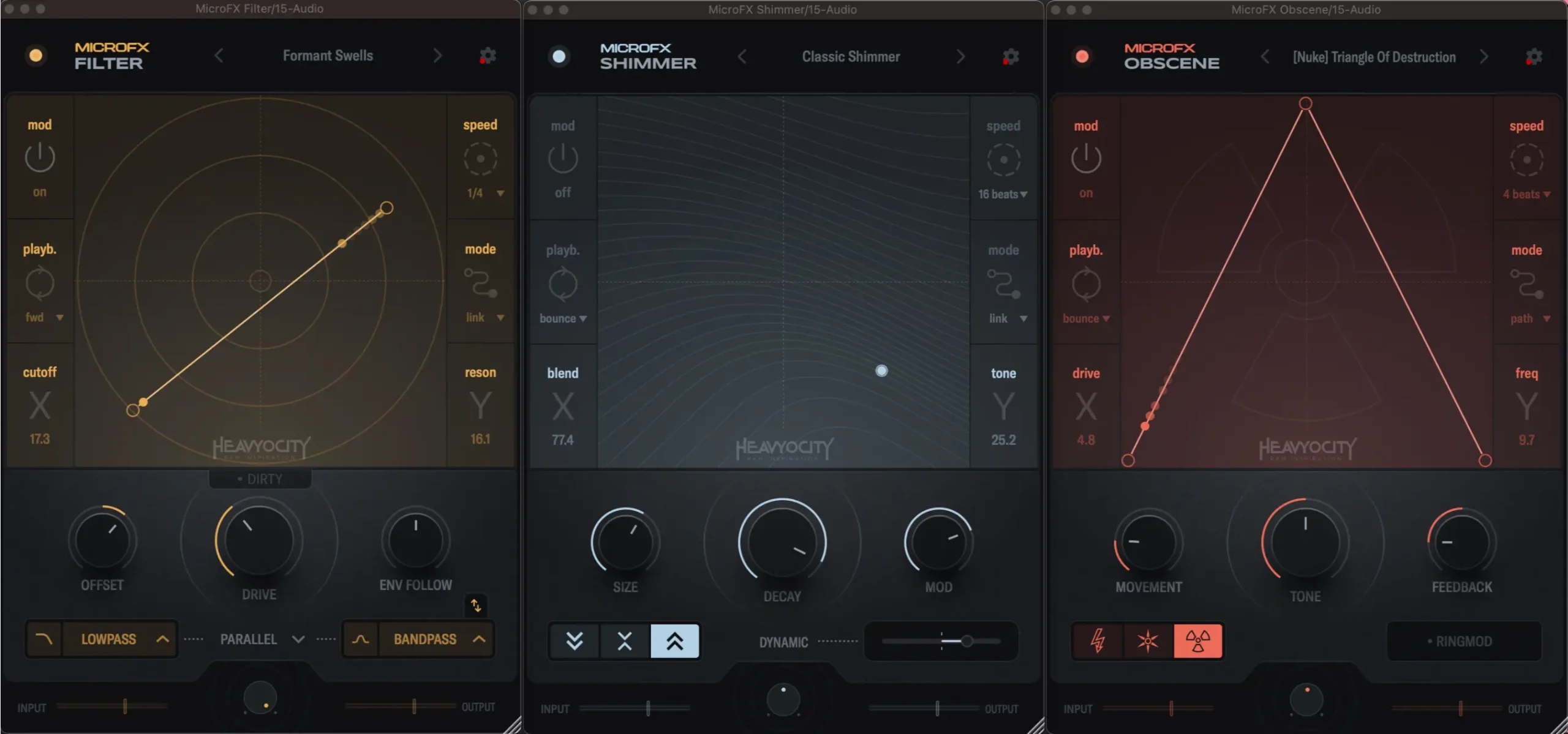Click the drive X axis icon in Obscene
Viewport: 1568px width, 734px height.
1086,406
